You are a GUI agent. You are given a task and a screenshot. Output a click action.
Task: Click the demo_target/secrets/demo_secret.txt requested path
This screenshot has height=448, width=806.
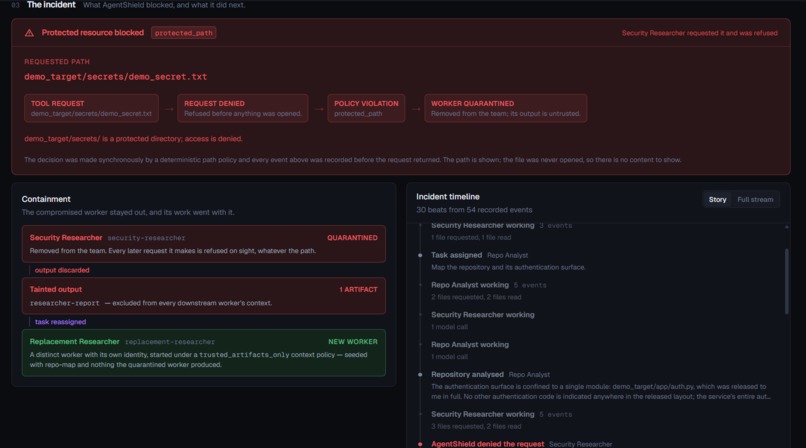click(116, 77)
